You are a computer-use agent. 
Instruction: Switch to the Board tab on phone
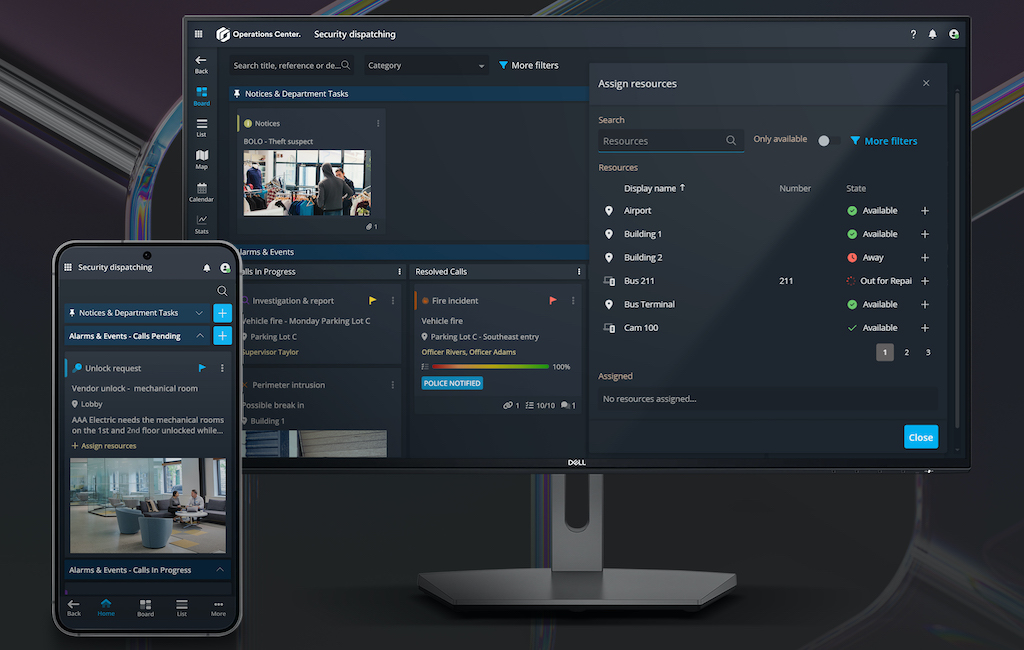click(146, 607)
